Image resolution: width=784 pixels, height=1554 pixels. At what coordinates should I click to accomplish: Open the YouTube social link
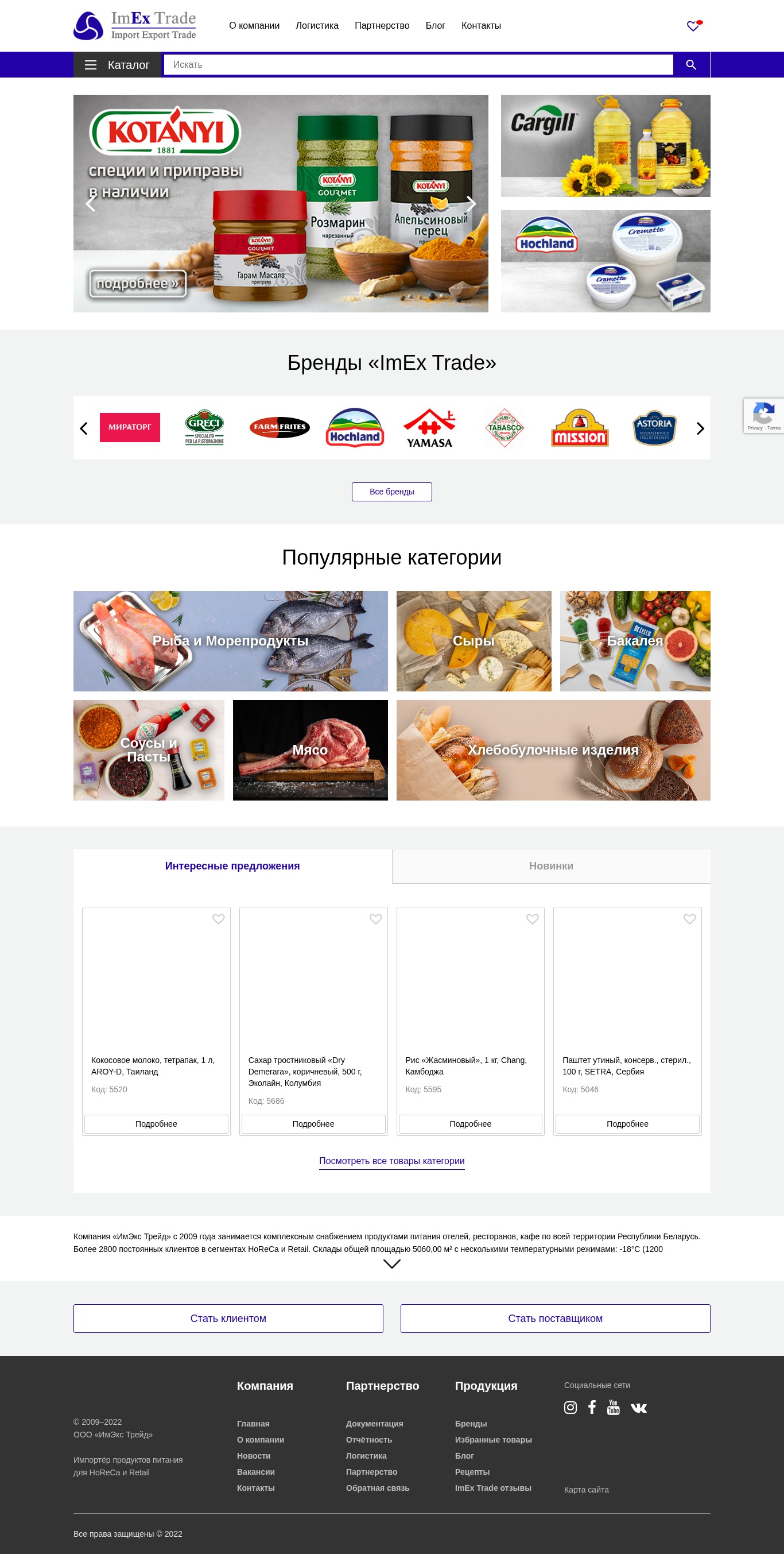click(x=614, y=1408)
